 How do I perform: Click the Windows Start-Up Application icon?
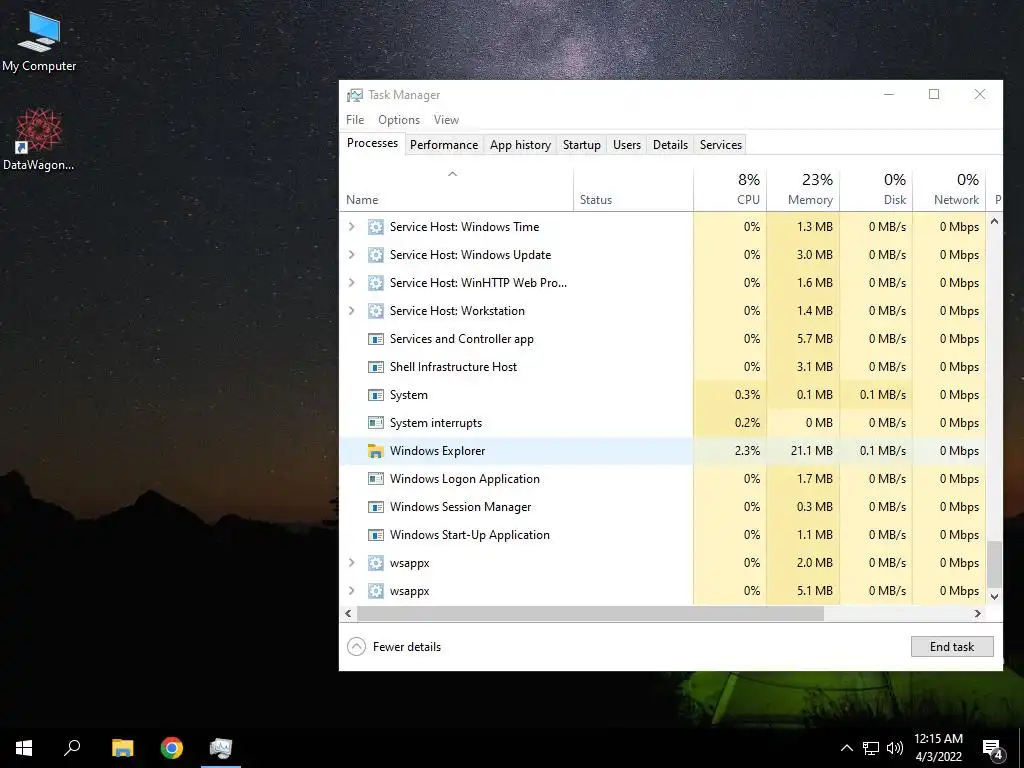376,535
